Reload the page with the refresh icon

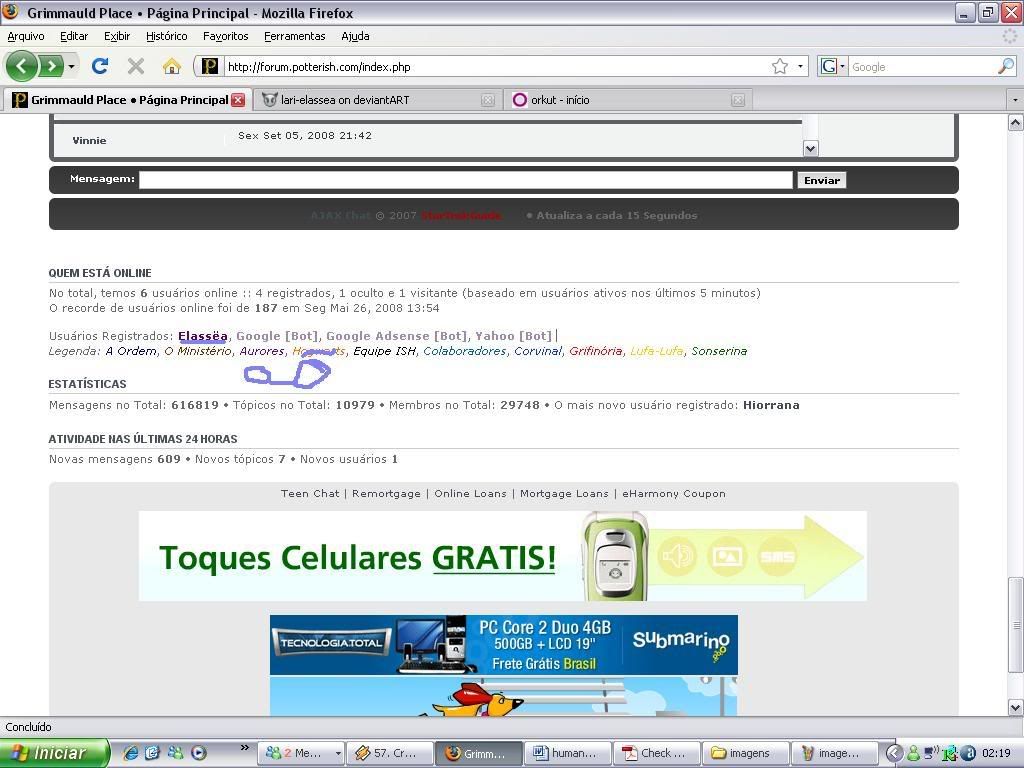pos(100,66)
